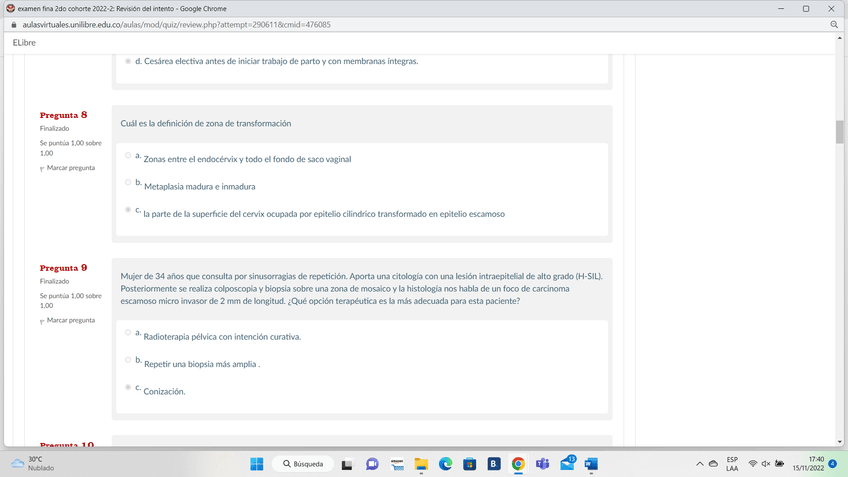Screen dimensions: 848x477
Task: Open the blue B app in the taskbar
Action: [x=494, y=464]
